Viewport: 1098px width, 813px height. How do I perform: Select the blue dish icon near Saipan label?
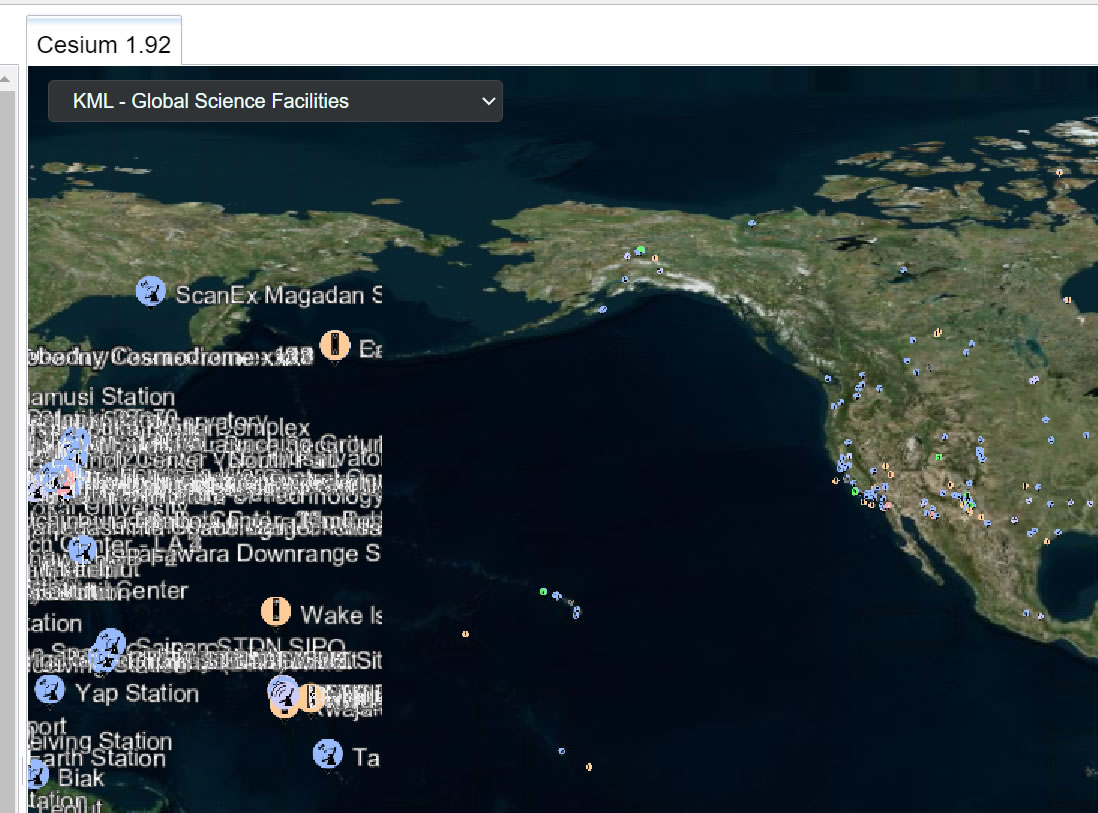[x=110, y=643]
